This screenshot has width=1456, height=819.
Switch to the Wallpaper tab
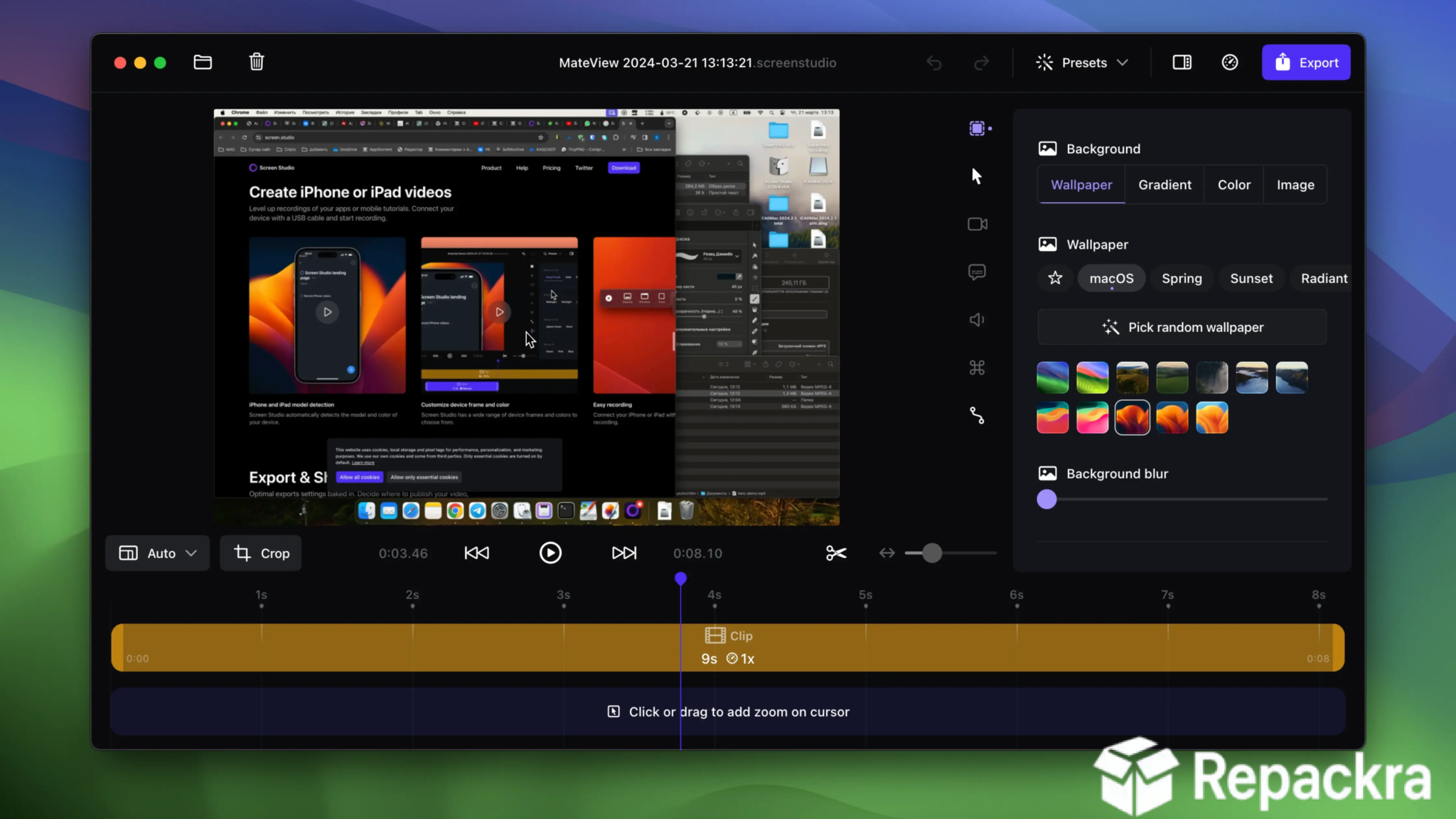click(x=1081, y=185)
